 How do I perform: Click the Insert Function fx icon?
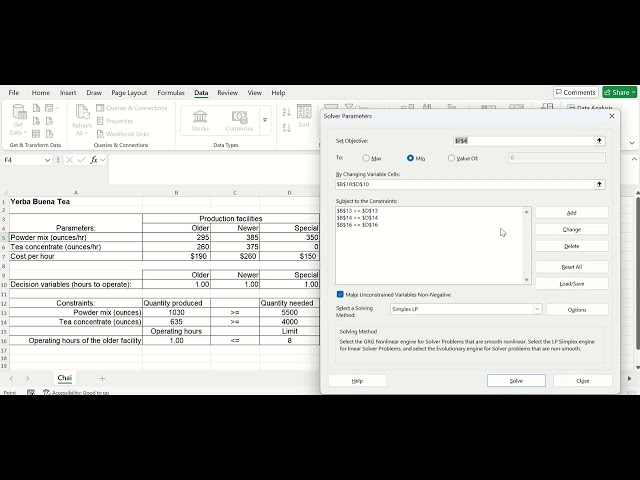point(94,160)
